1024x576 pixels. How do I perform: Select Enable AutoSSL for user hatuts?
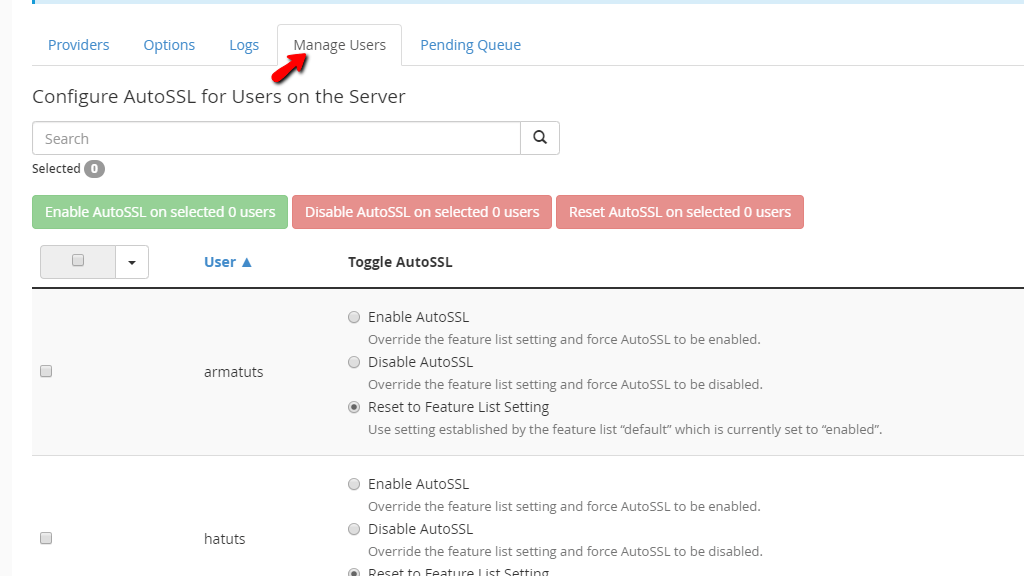[x=353, y=483]
